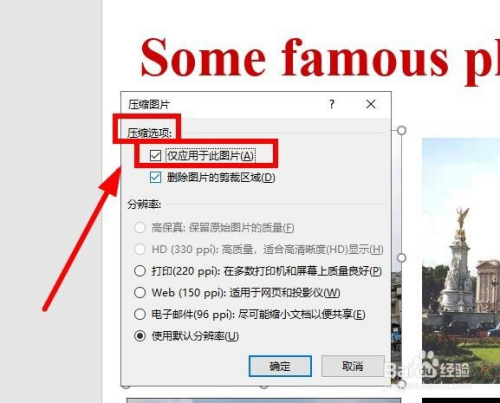Select the HD (330 ppi) option
This screenshot has width=500, height=403.
[140, 249]
